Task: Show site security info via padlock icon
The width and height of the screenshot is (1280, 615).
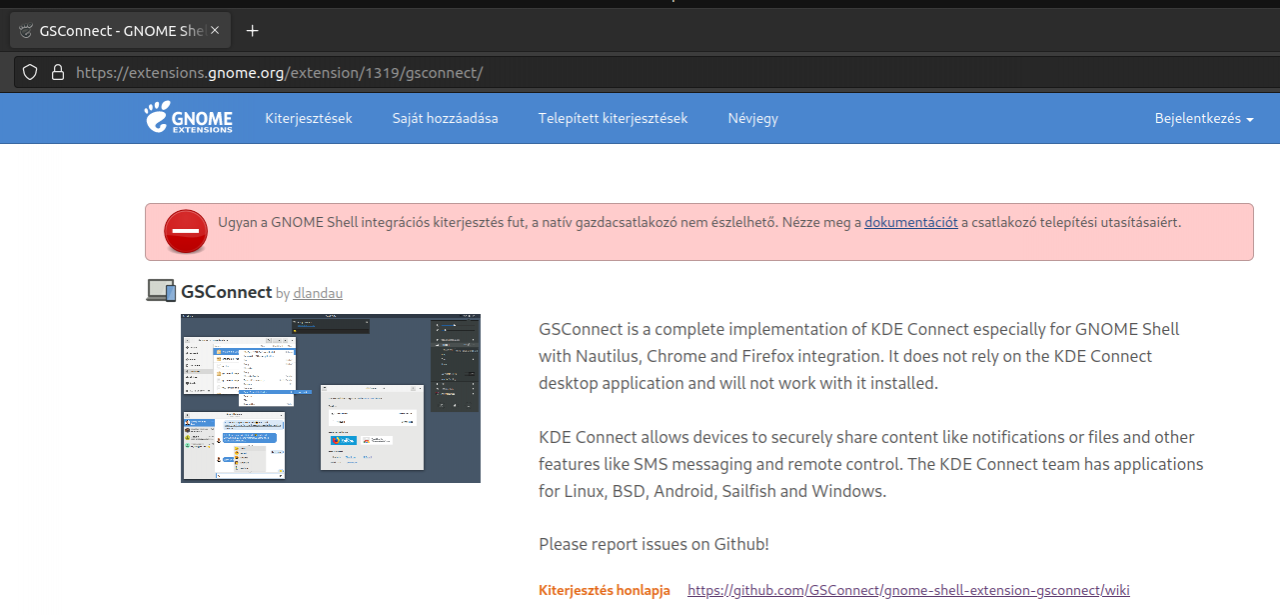Action: [57, 72]
